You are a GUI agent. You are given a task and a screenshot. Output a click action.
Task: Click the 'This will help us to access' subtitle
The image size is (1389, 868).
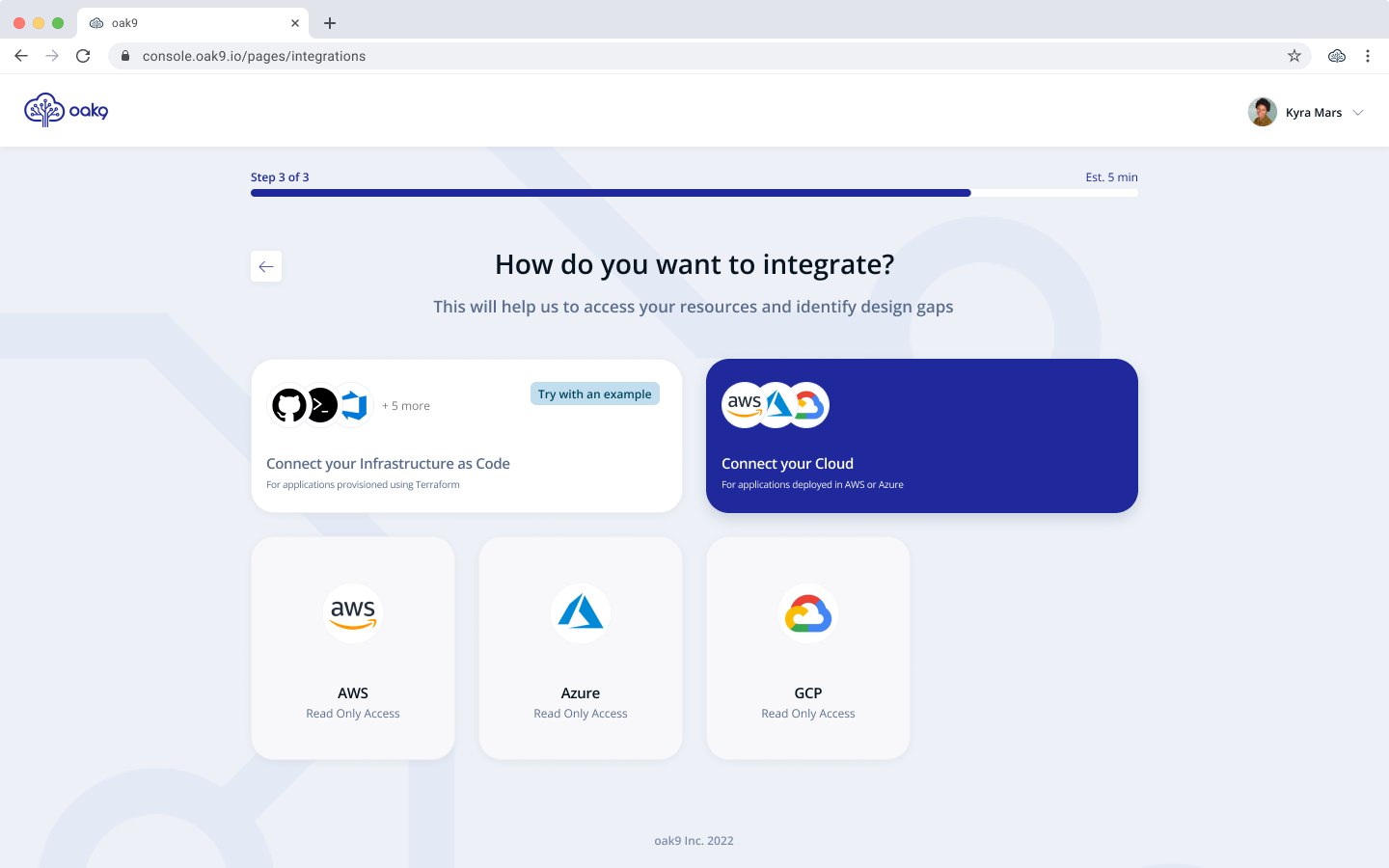coord(694,307)
